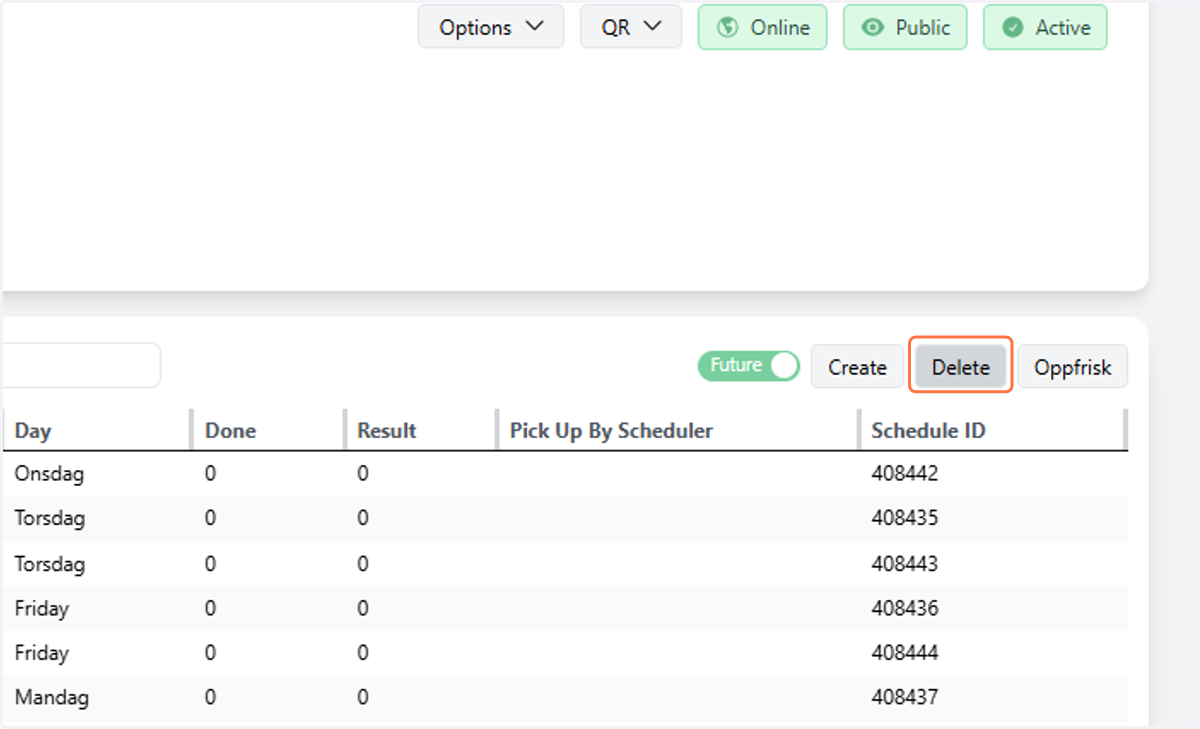Click the Delete button
1200x729 pixels.
961,367
